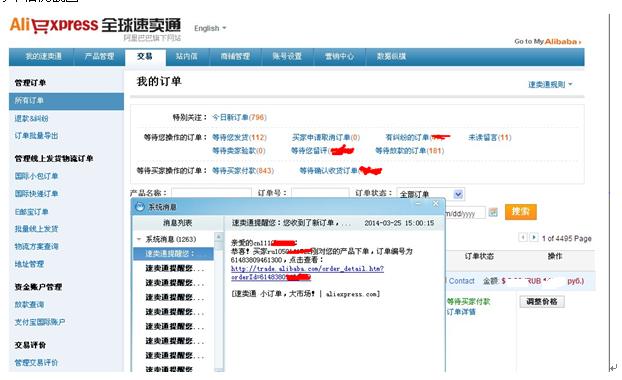Open the 站内信 navigation tab
This screenshot has height=380, width=622.
tap(186, 56)
